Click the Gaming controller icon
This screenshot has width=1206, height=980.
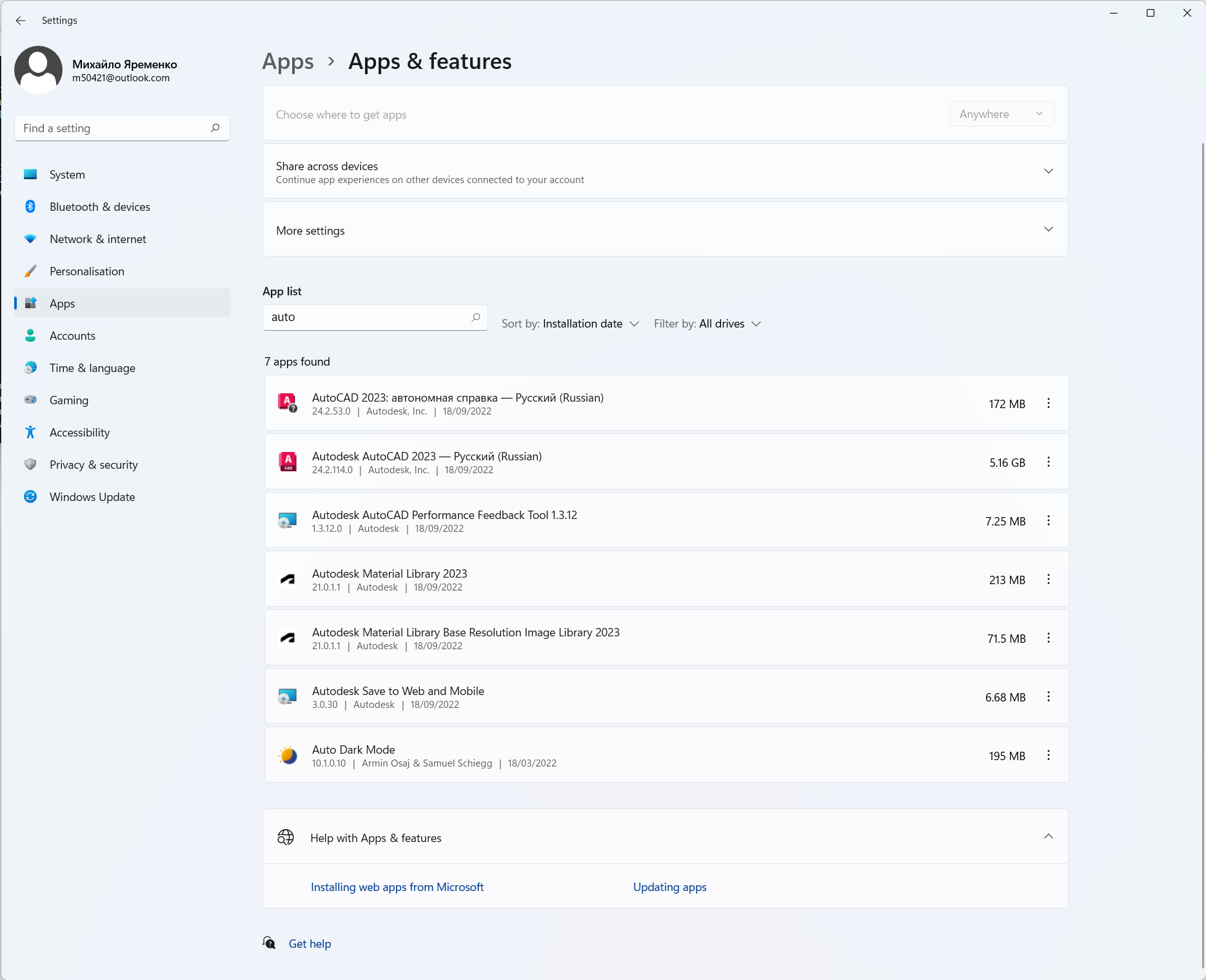click(30, 400)
